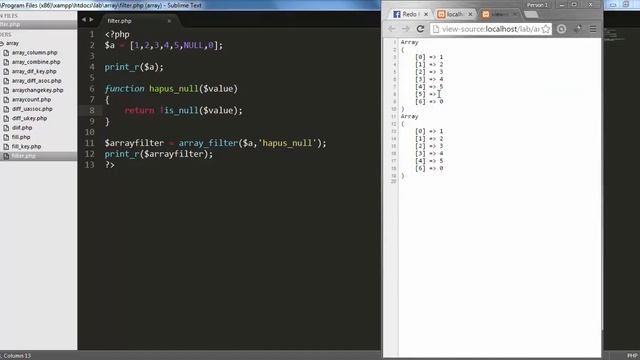Click file icon next to arraycount.php
The width and height of the screenshot is (640, 360).
point(6,100)
